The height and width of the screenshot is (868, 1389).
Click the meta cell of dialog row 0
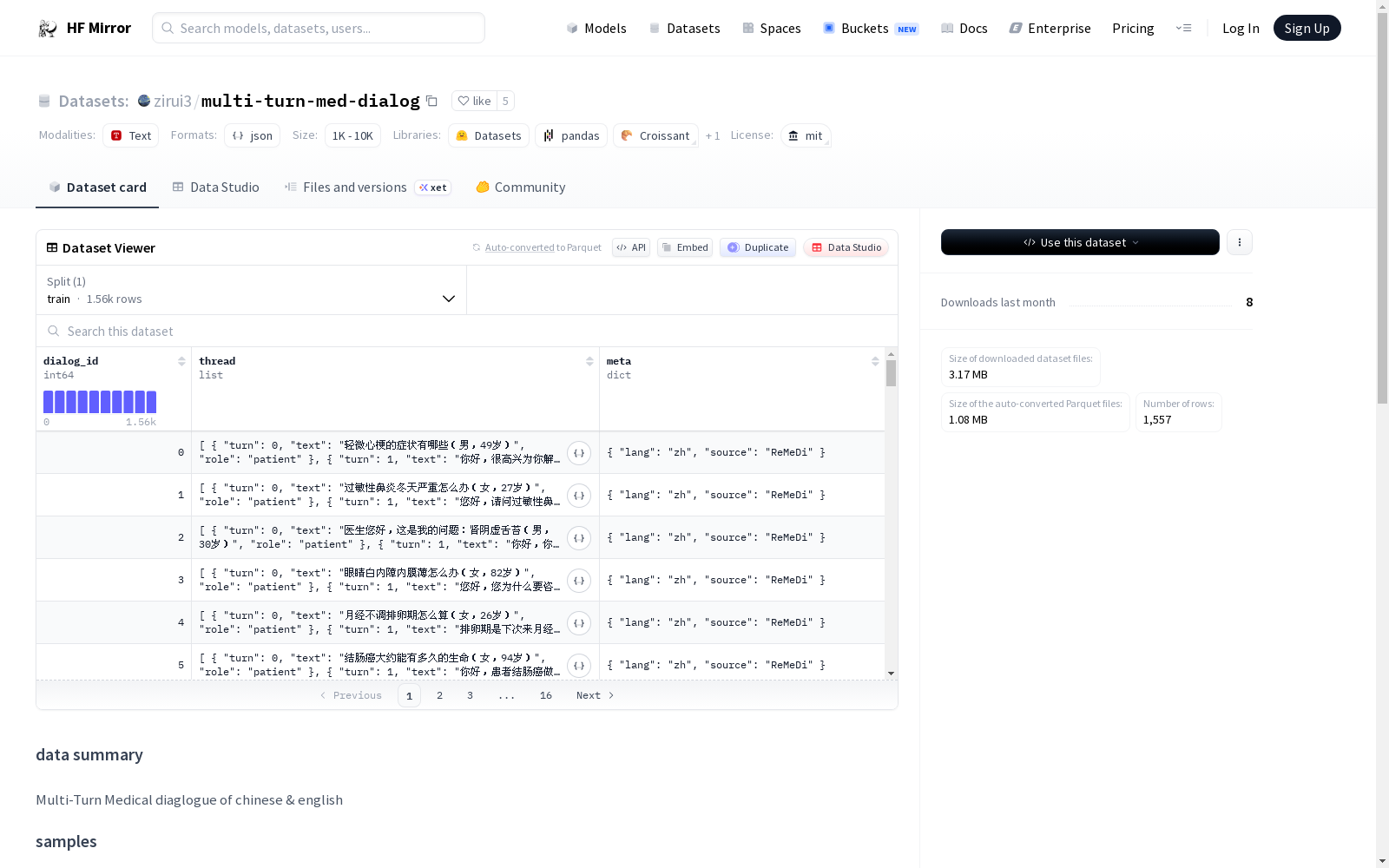click(x=742, y=452)
